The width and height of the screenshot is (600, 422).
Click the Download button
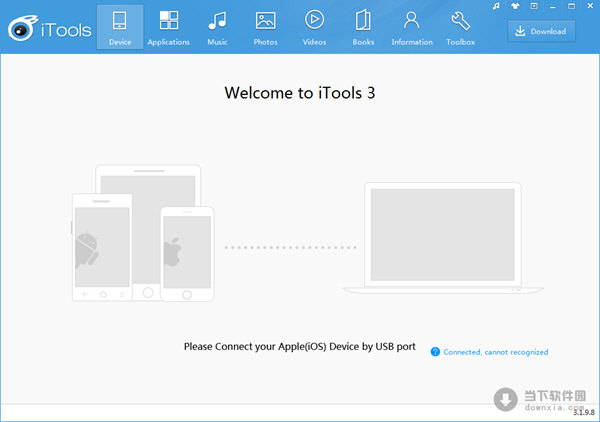[541, 31]
